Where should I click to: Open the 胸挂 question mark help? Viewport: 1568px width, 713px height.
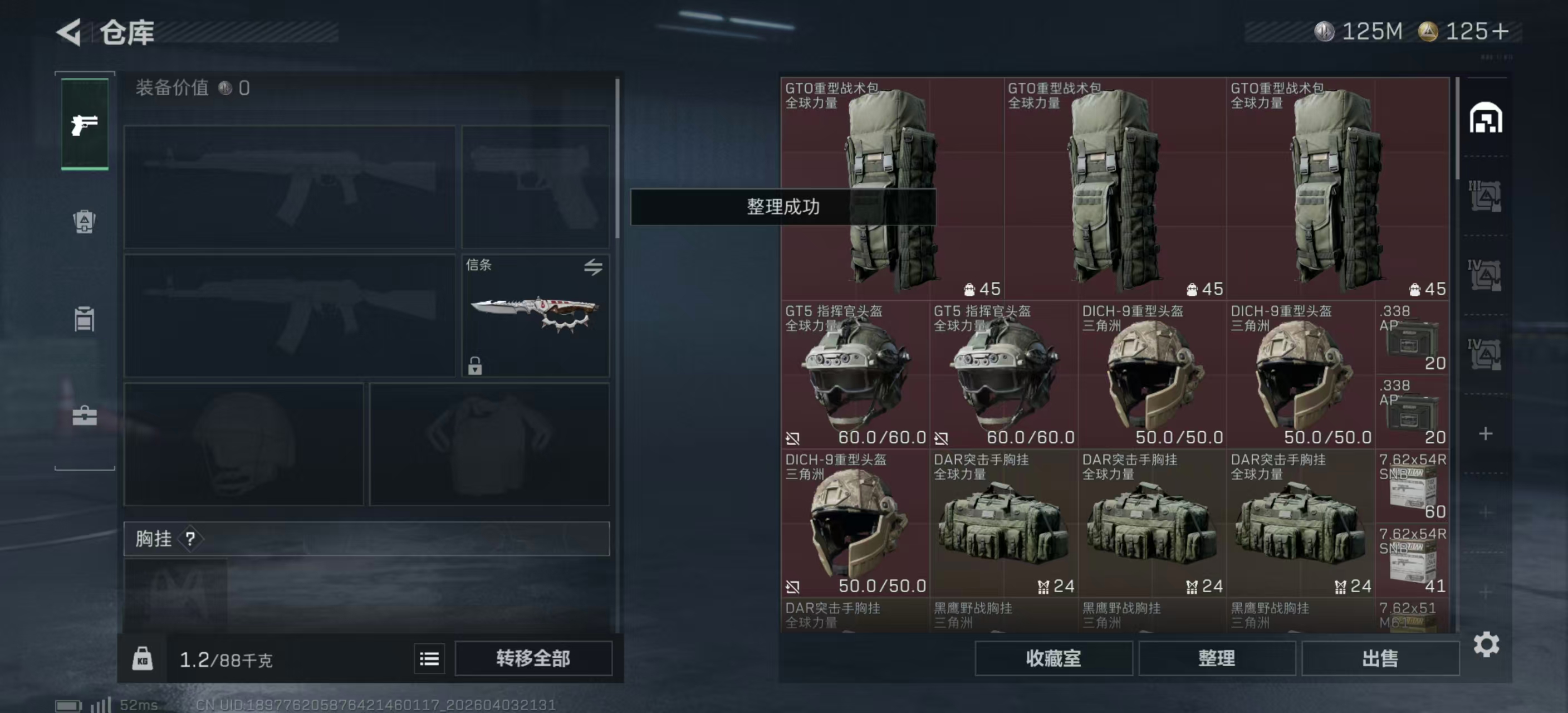click(190, 539)
